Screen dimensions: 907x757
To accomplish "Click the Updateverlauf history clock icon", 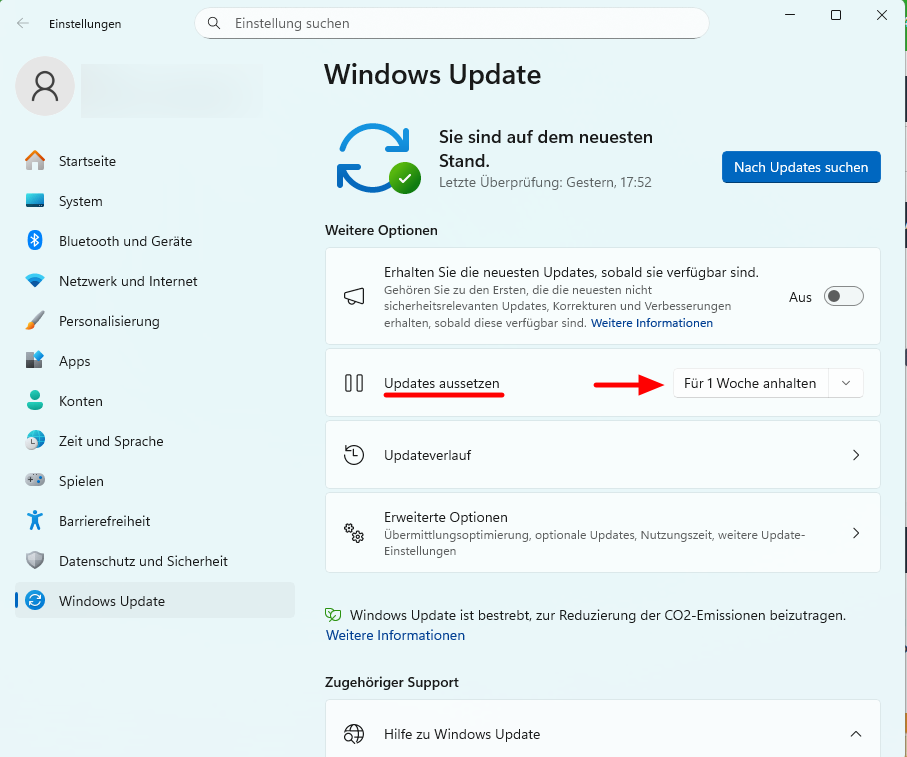I will [354, 455].
